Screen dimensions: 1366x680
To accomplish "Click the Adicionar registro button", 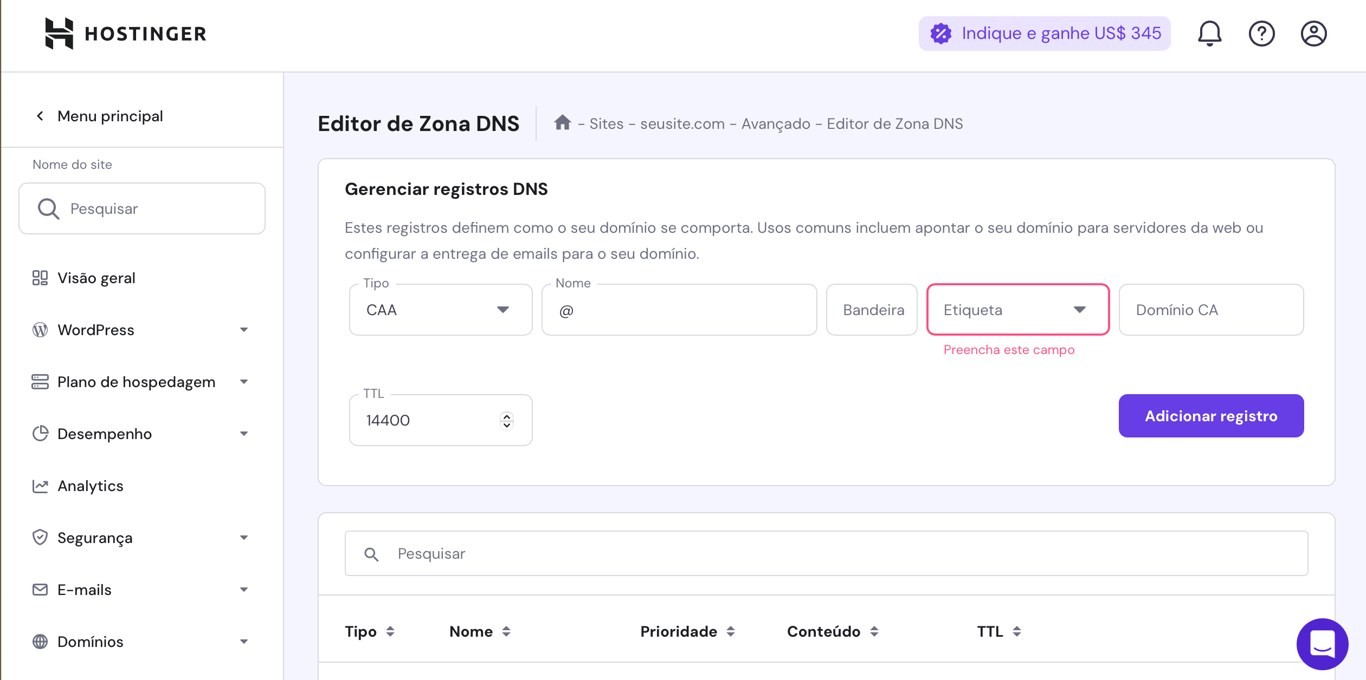I will [1211, 415].
